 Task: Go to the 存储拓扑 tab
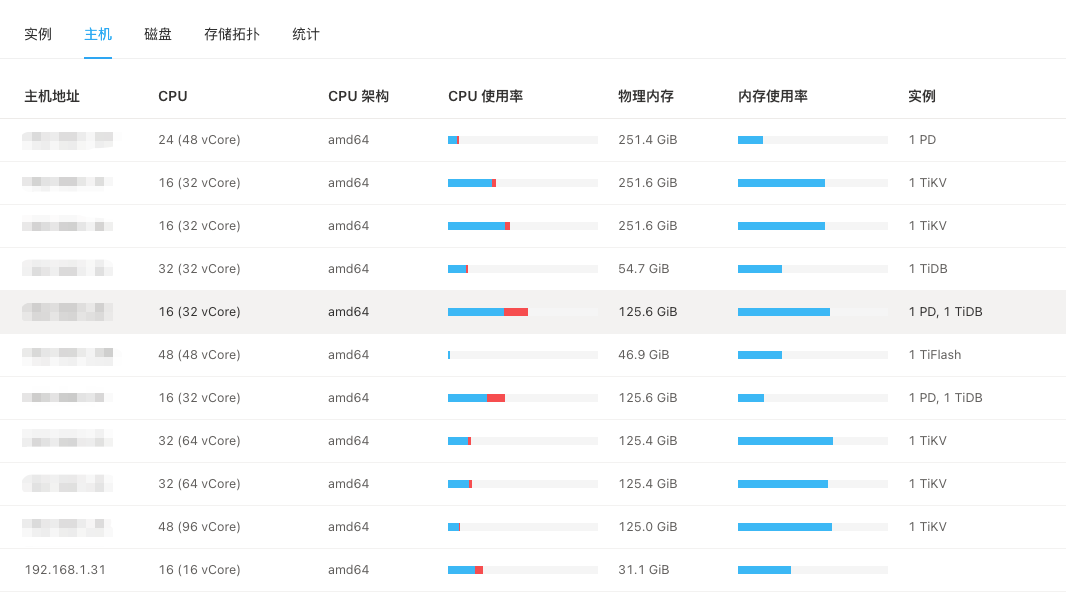232,34
